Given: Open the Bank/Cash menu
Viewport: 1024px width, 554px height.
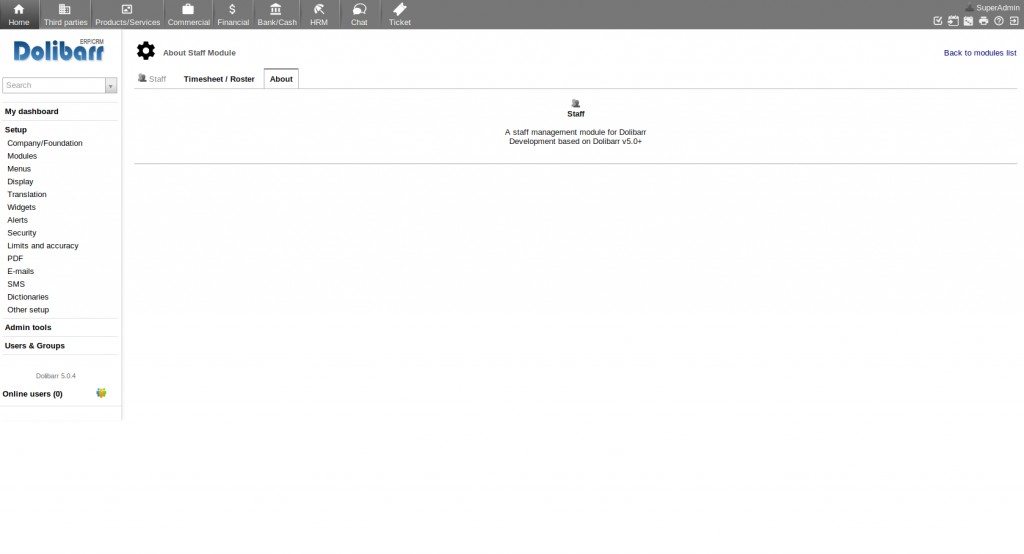Looking at the screenshot, I should [x=276, y=14].
